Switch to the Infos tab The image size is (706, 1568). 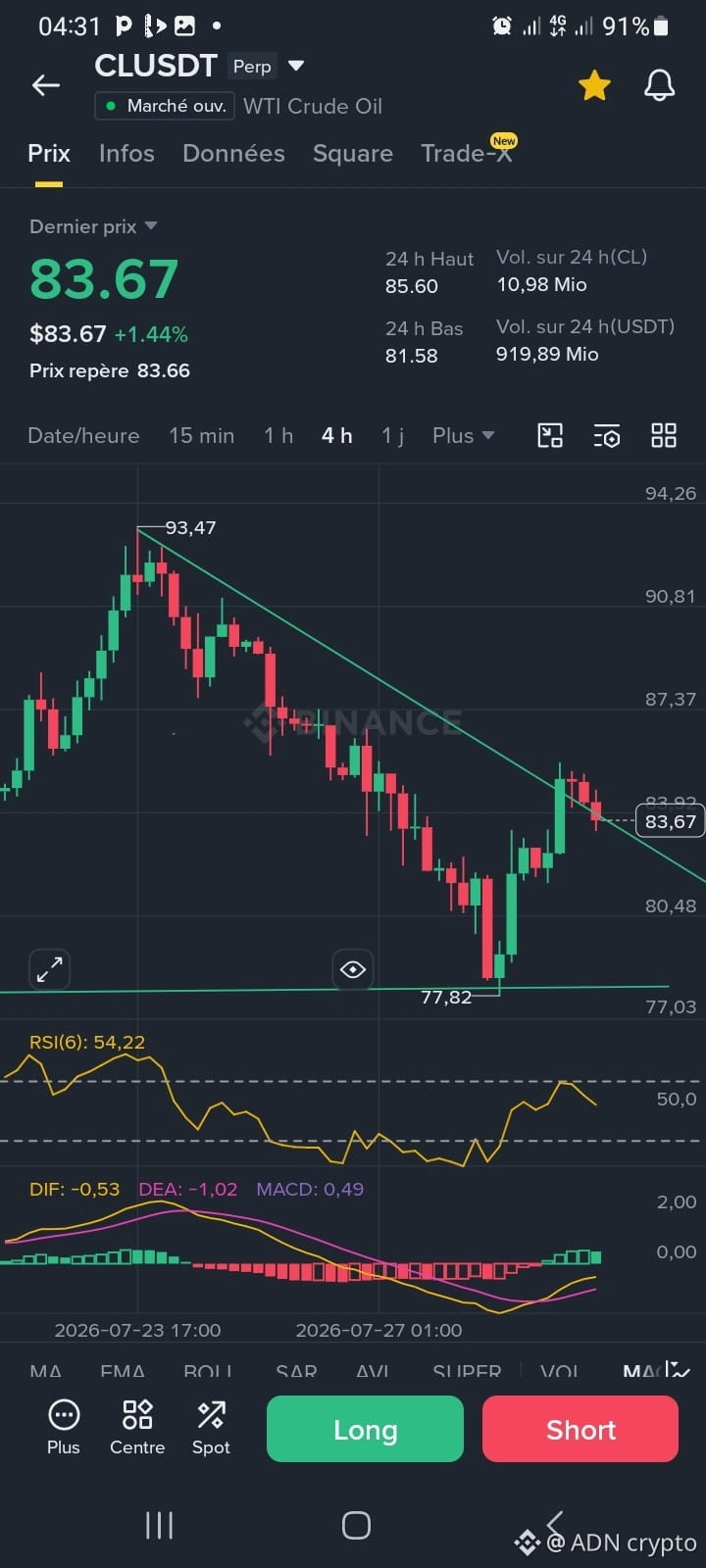point(126,153)
